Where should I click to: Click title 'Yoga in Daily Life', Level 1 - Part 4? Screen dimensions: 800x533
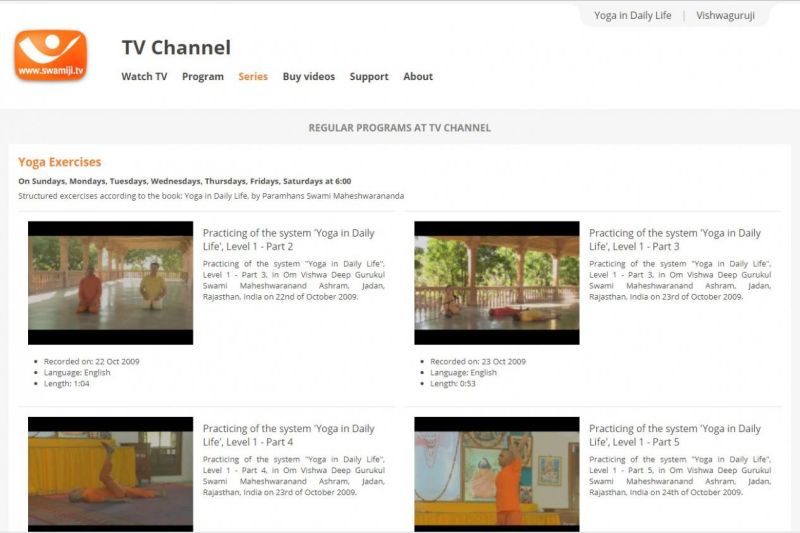[289, 436]
